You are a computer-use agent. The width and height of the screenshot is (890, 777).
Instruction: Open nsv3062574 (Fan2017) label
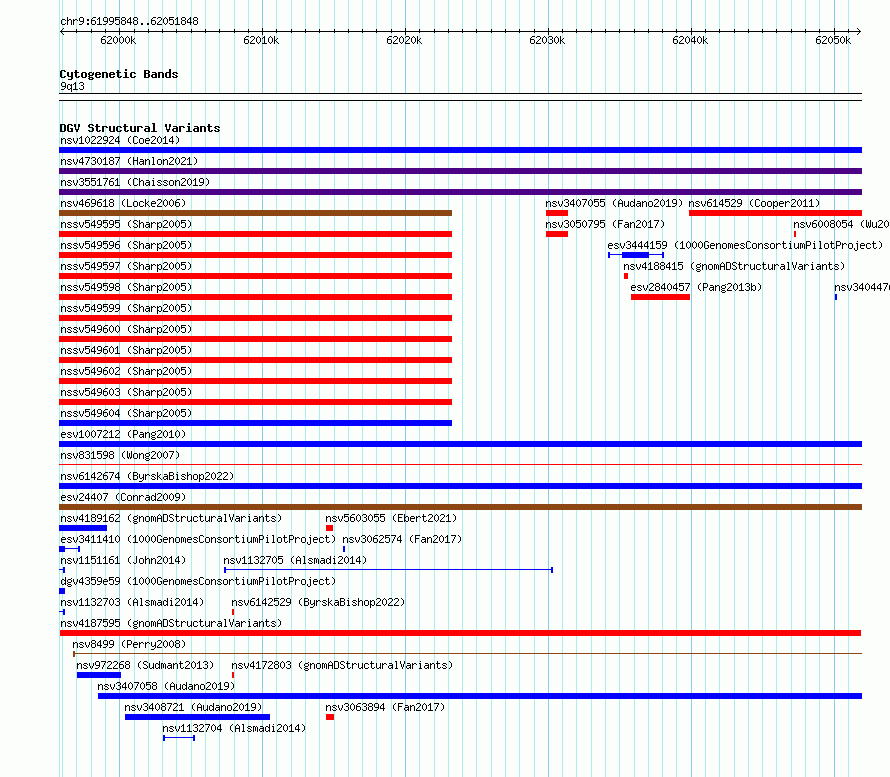point(402,539)
